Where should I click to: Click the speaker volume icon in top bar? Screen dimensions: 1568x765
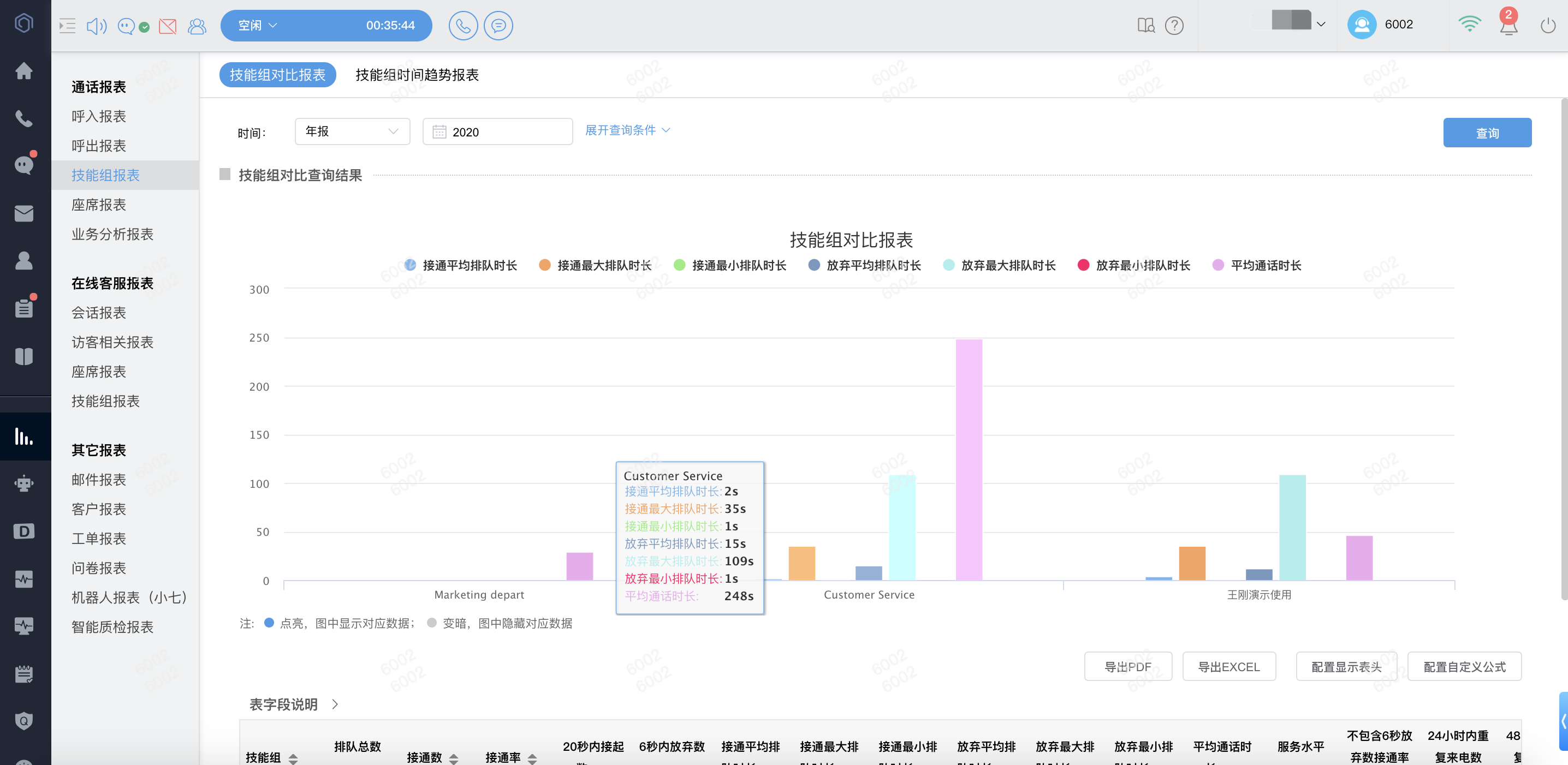click(96, 26)
